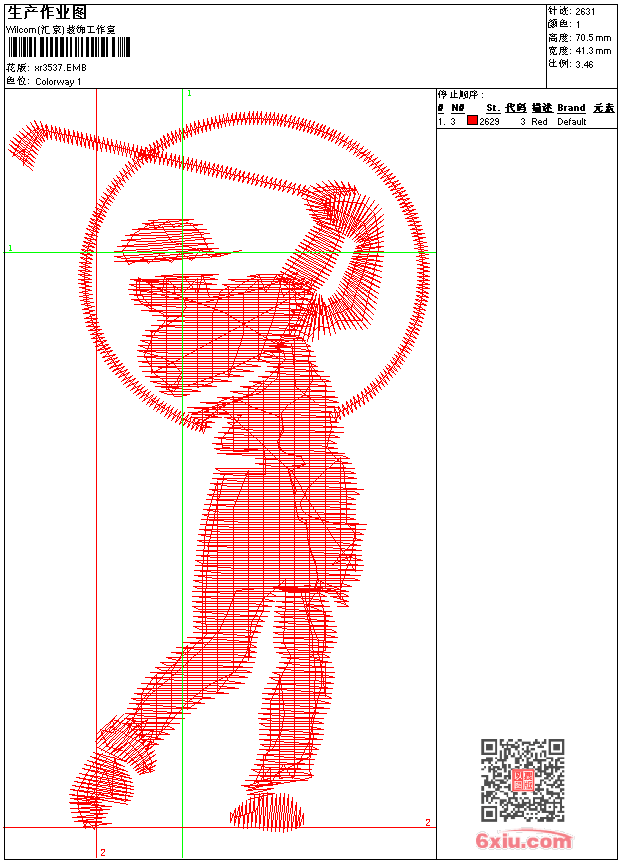Click the height value 70.5 mm
Viewport: 620px width, 860px height.
click(593, 38)
